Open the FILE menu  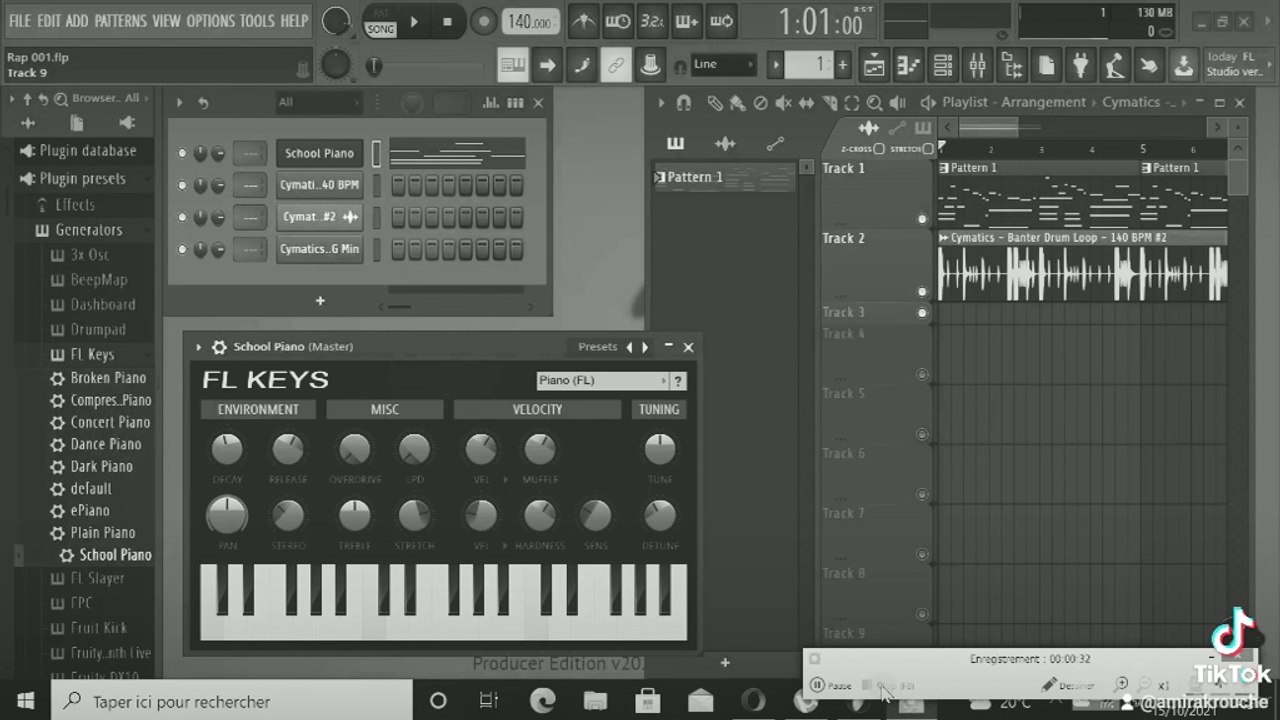click(20, 21)
